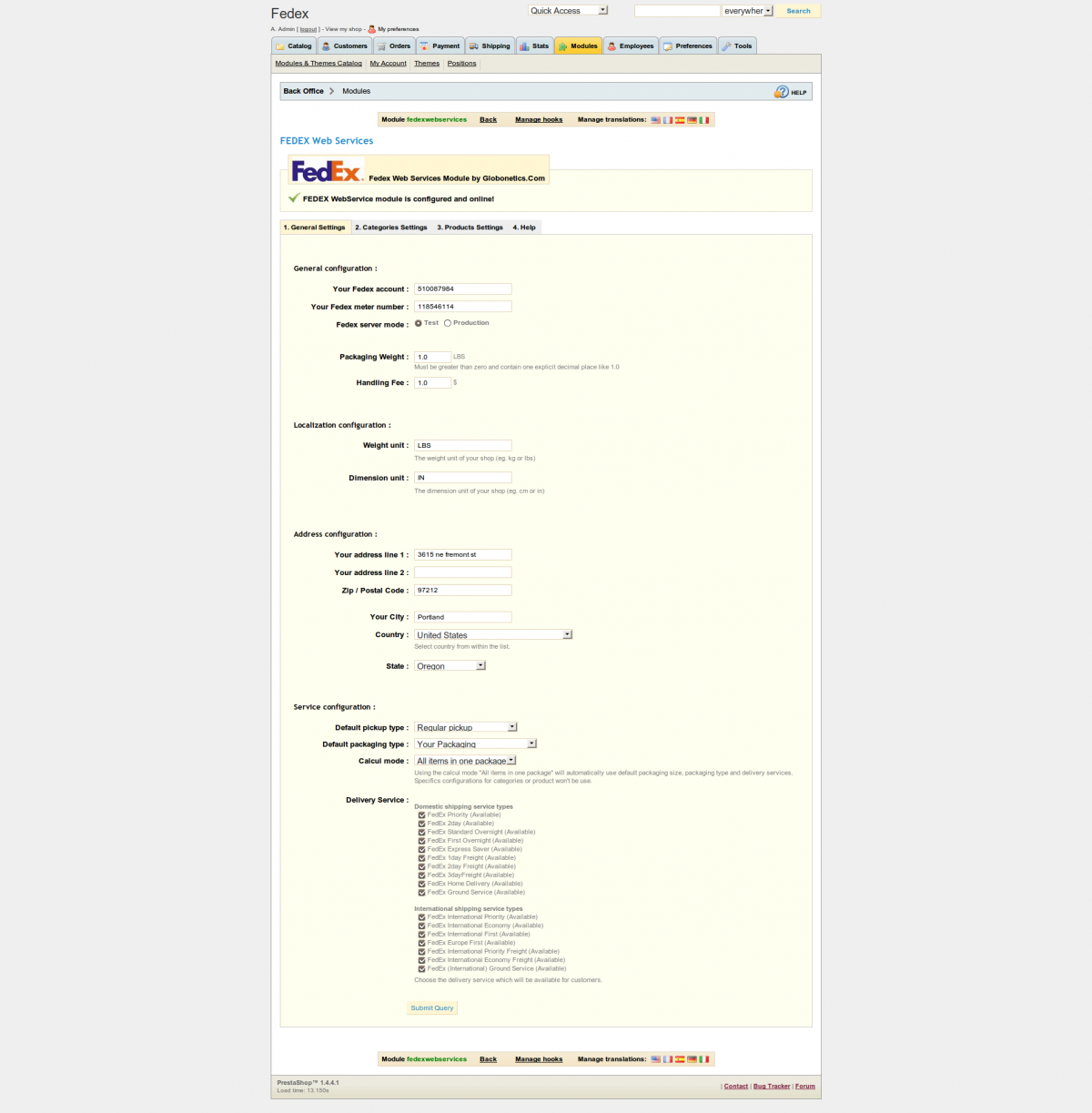This screenshot has width=1092, height=1113.
Task: Focus the Zip / Postal Code field
Action: 463,591
